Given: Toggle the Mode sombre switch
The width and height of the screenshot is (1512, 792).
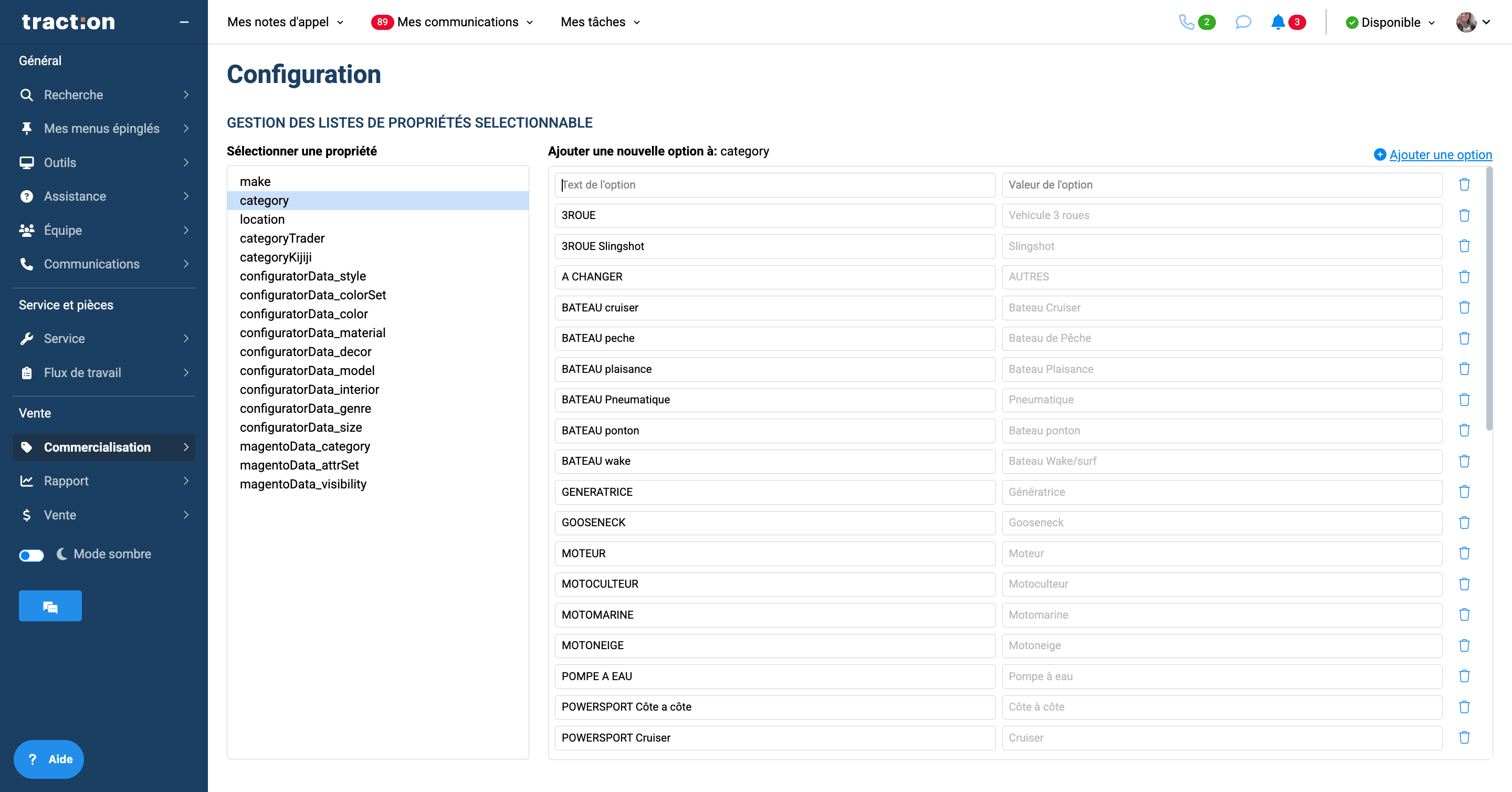Looking at the screenshot, I should click(31, 555).
